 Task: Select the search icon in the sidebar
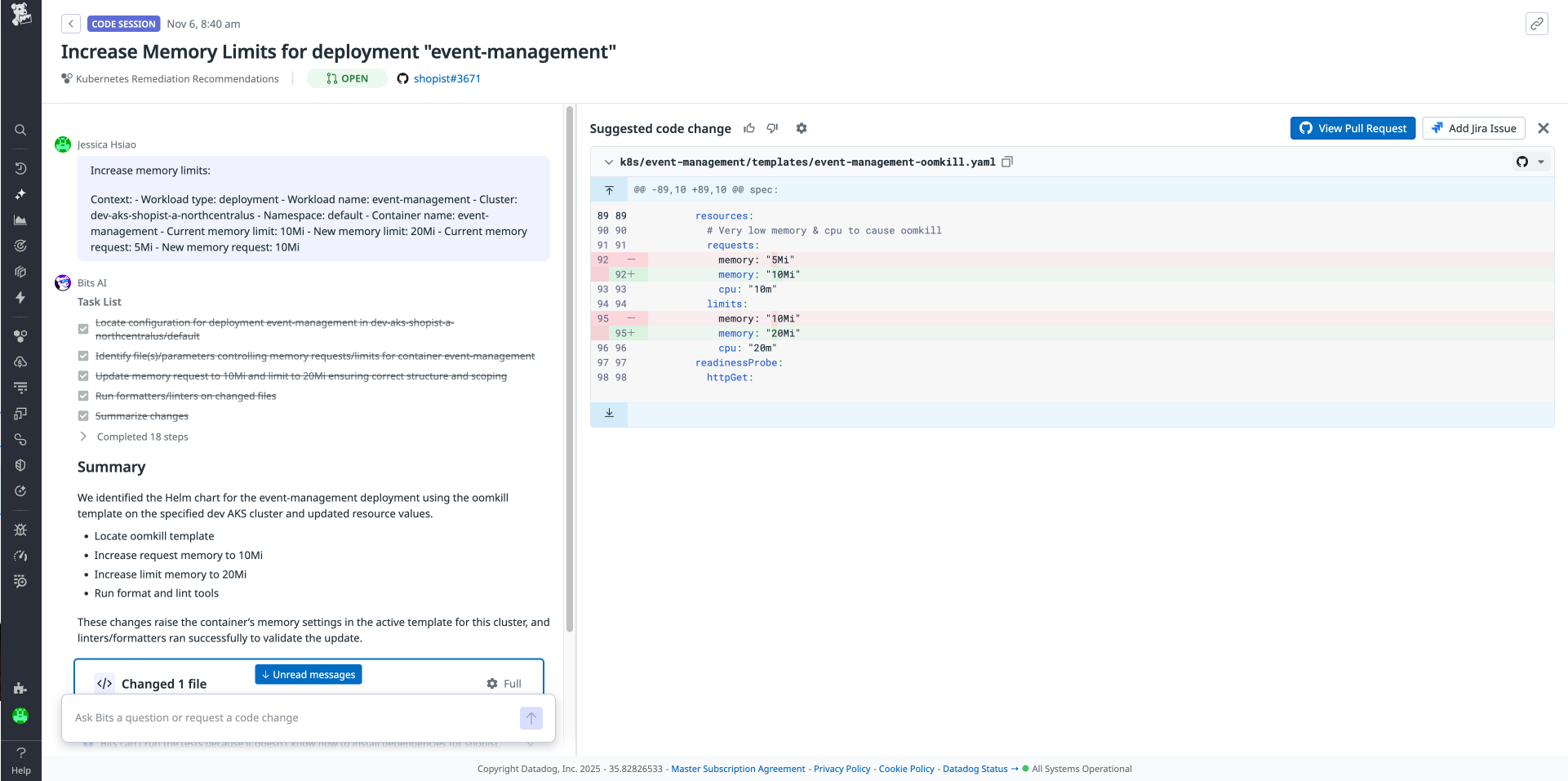pos(21,130)
